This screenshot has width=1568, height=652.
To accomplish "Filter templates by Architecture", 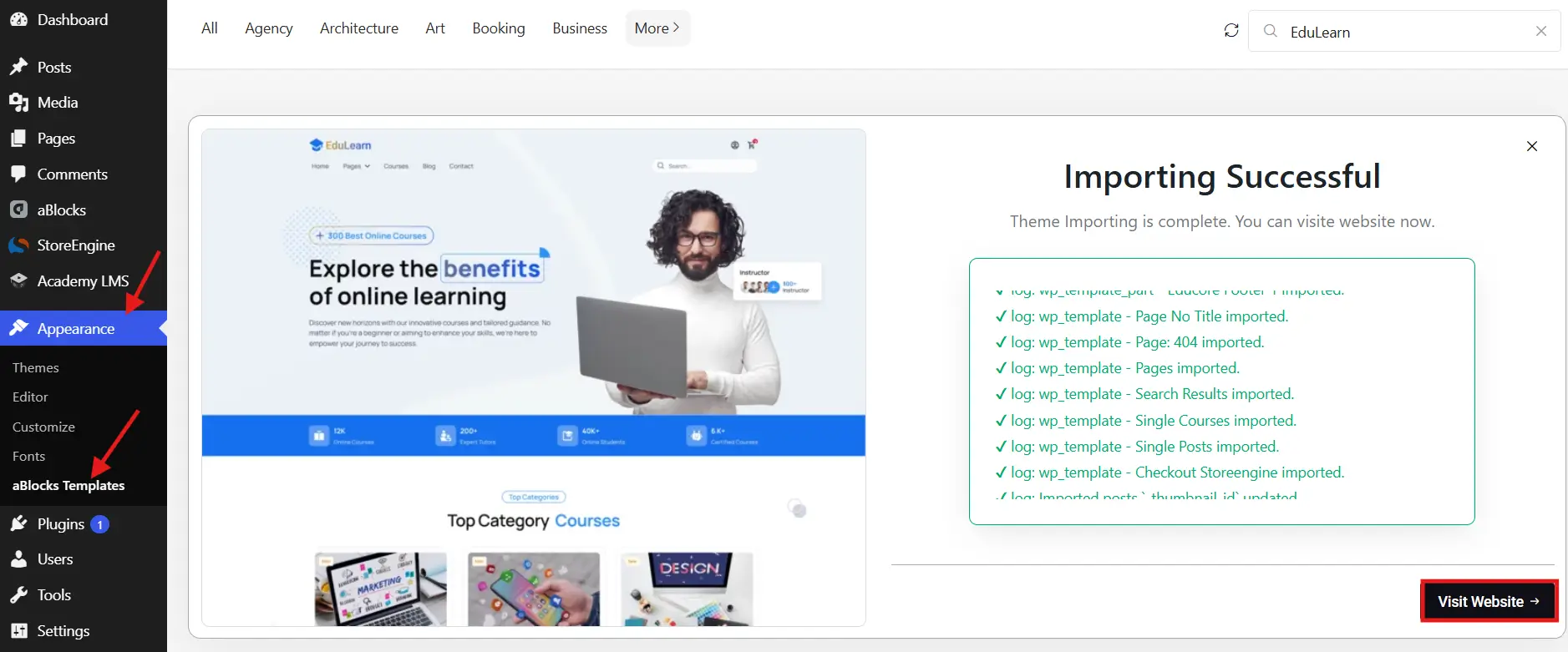I will pyautogui.click(x=359, y=28).
